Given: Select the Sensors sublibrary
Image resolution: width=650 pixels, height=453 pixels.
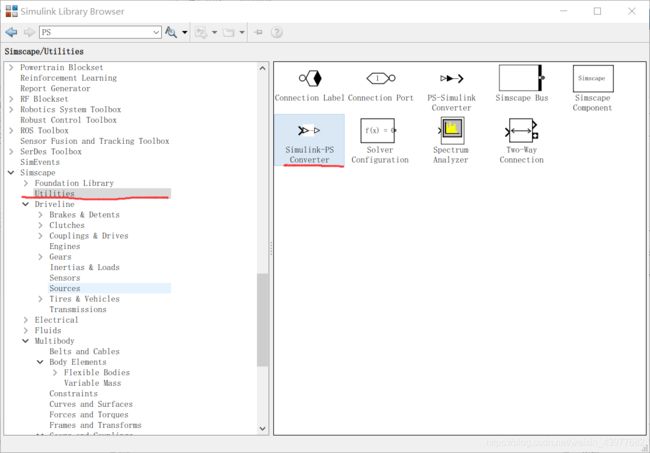Looking at the screenshot, I should [x=65, y=278].
